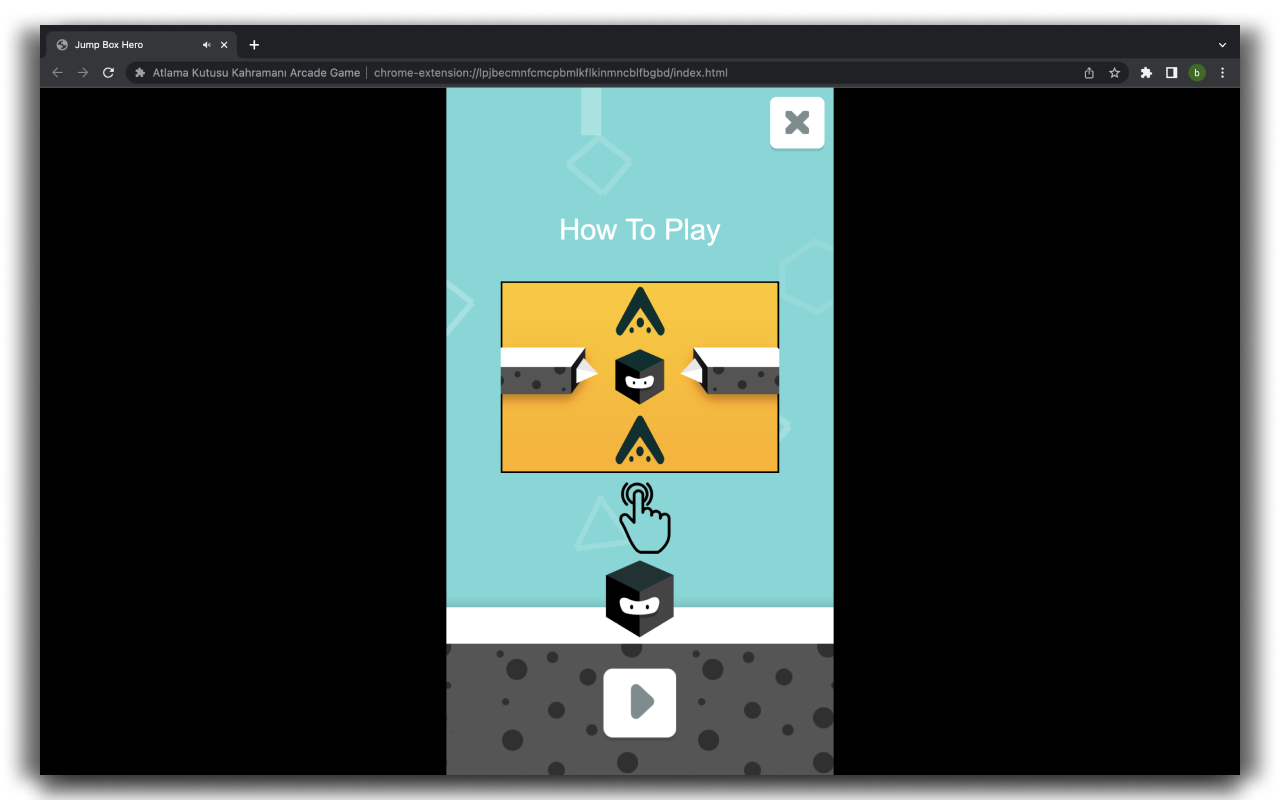Screen dimensions: 1280x800
Task: Open the Chrome three-dot menu
Action: (1222, 72)
